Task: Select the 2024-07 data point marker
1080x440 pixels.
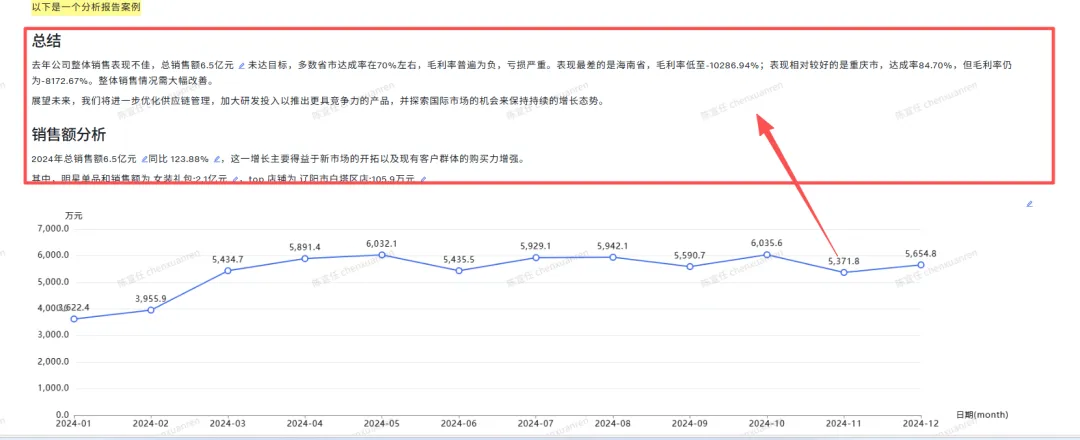Action: click(536, 258)
